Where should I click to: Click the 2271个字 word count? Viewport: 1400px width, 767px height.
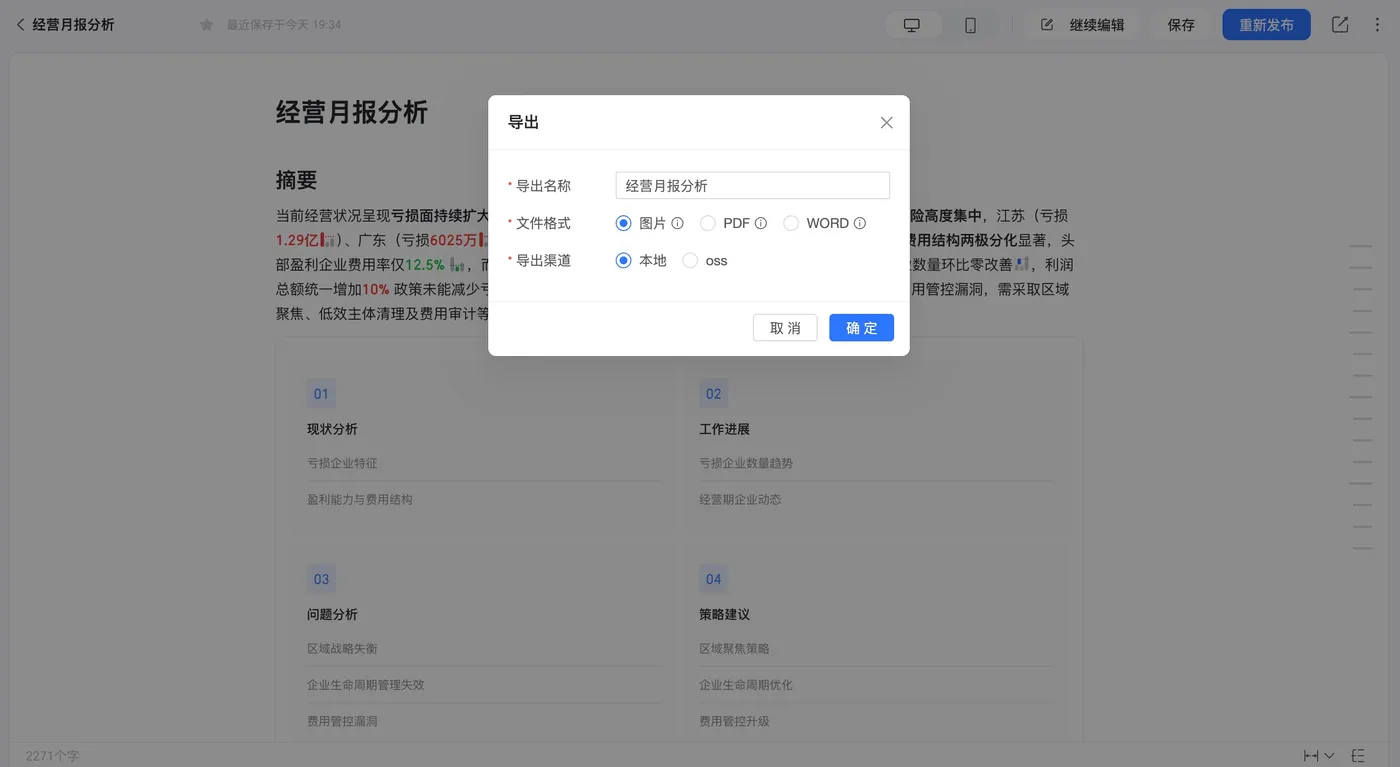pos(52,756)
